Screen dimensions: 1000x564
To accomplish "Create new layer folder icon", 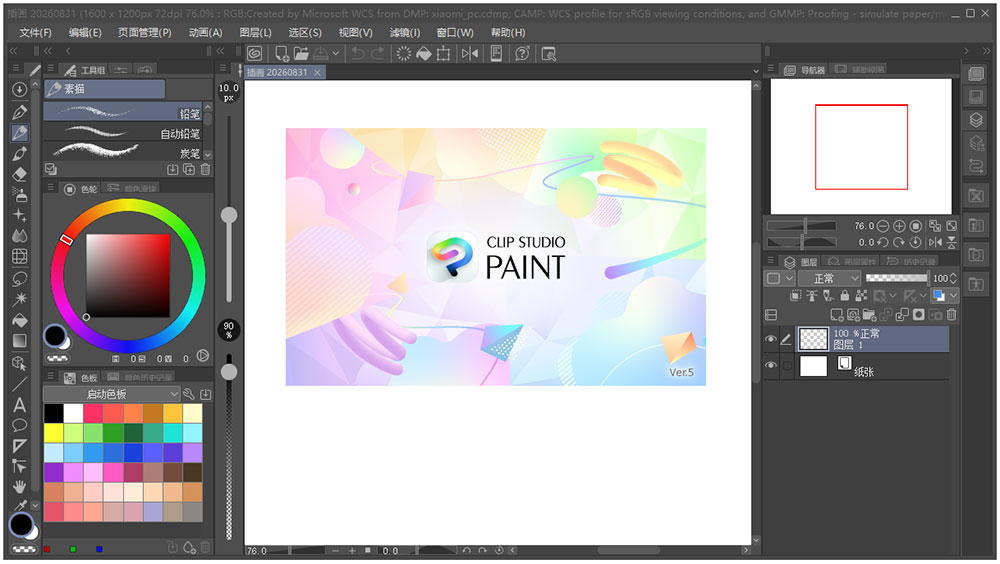I will [x=869, y=315].
